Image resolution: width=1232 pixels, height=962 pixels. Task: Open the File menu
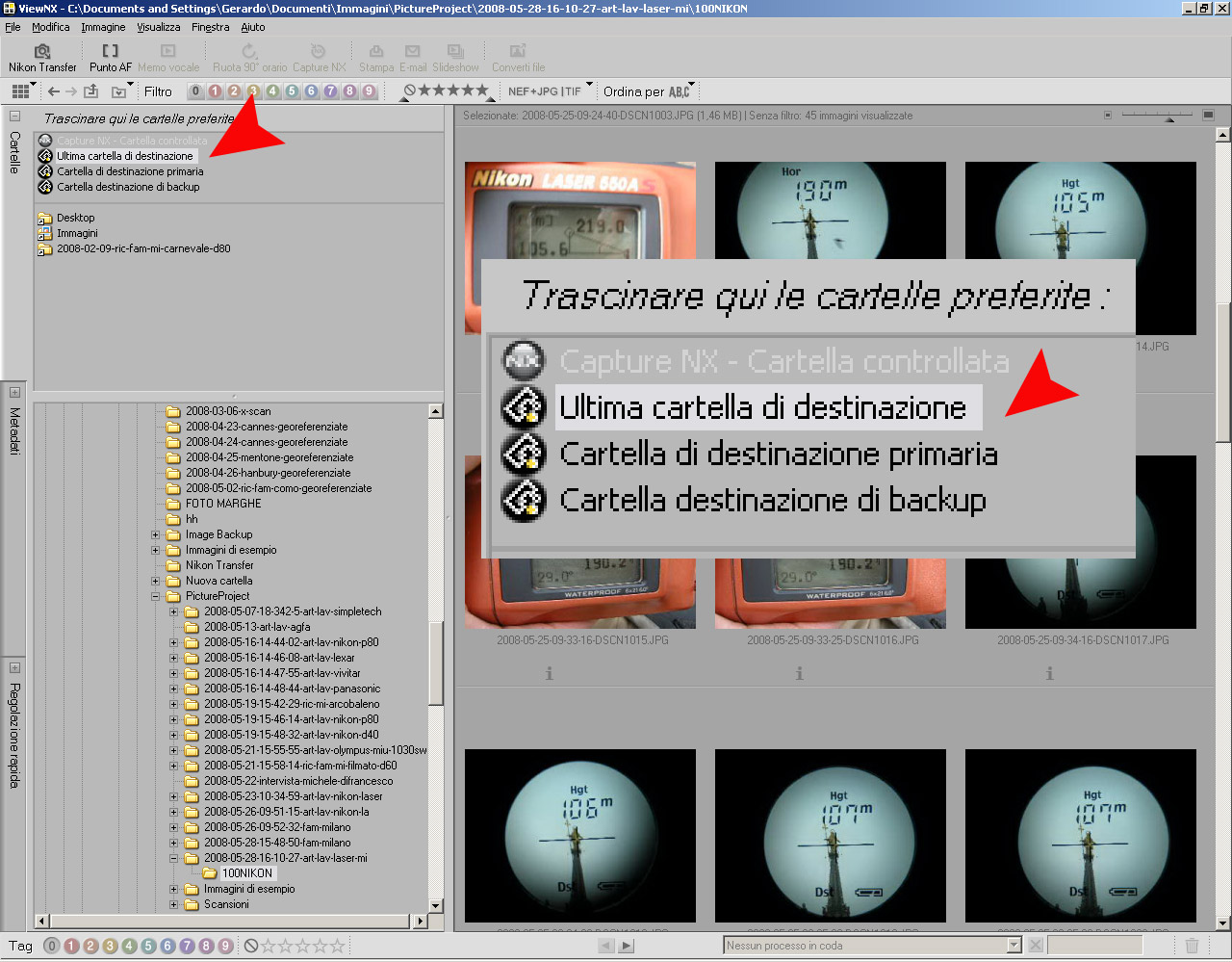[x=13, y=27]
